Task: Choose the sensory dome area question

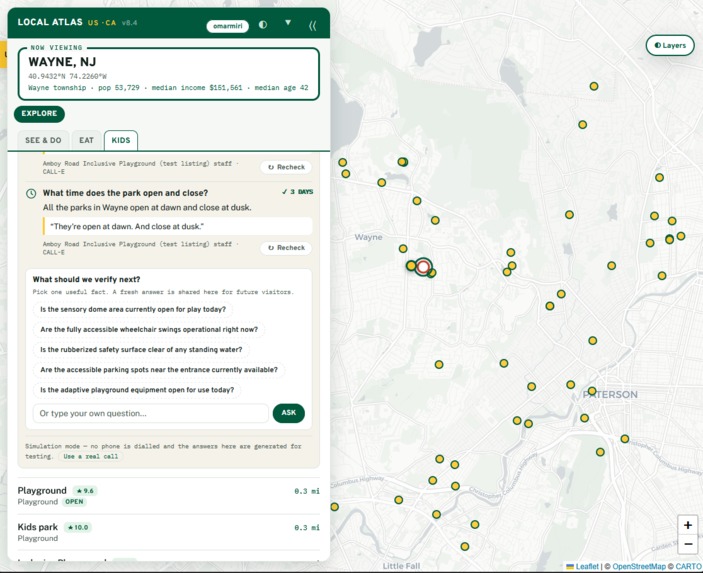Action: (133, 309)
